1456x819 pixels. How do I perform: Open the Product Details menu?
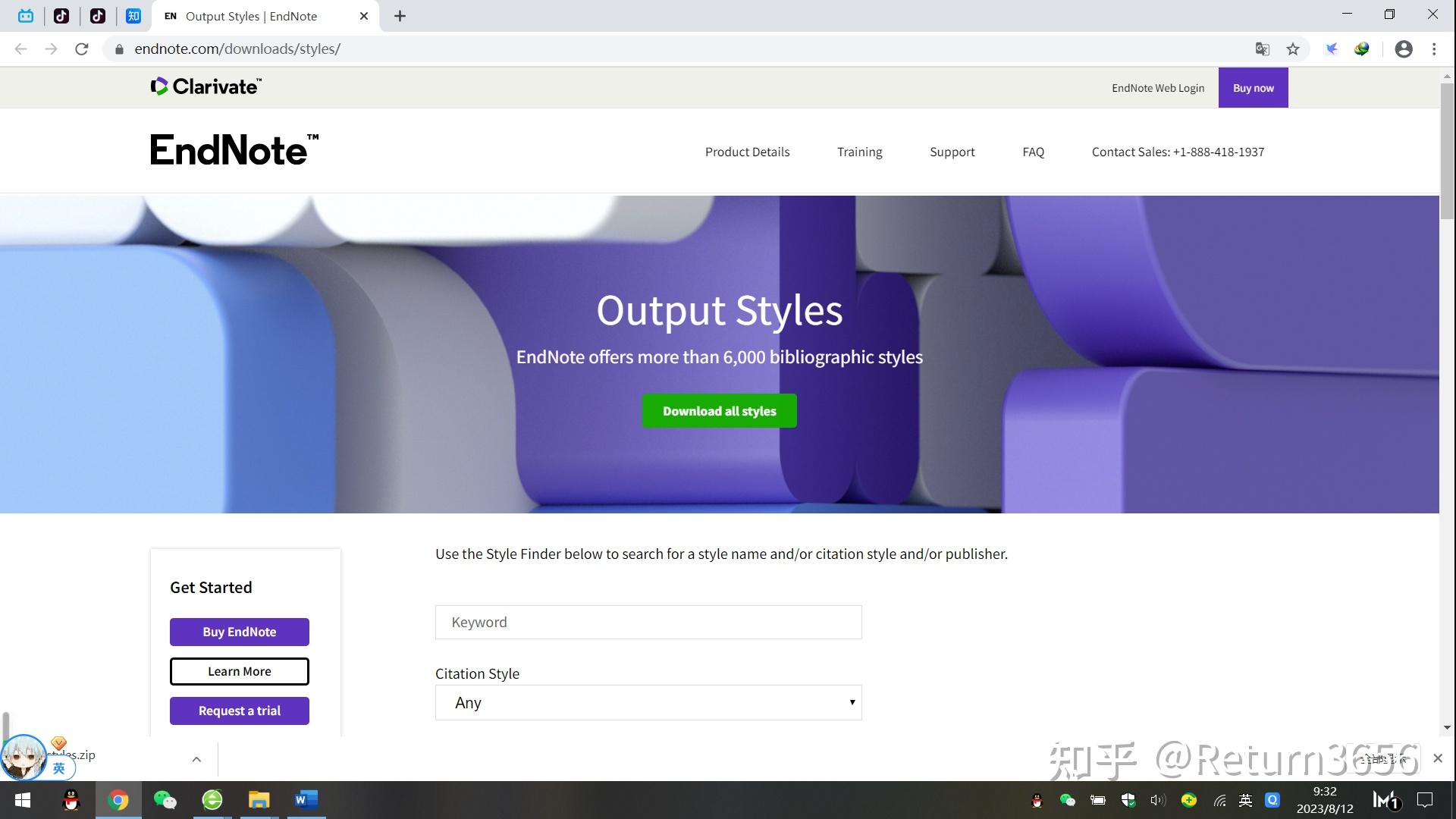[x=747, y=152]
